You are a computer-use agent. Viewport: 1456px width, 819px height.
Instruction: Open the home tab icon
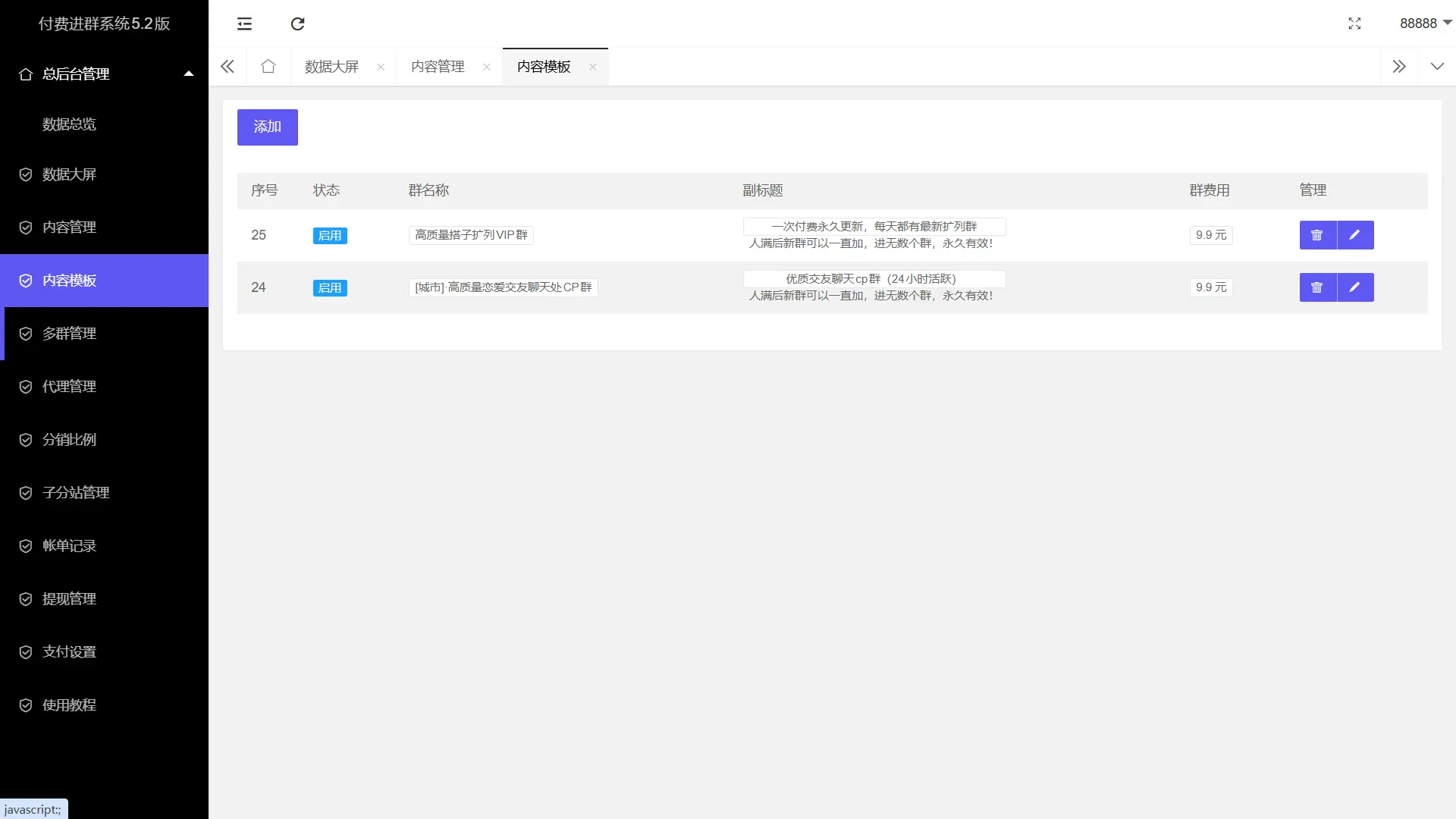[268, 67]
